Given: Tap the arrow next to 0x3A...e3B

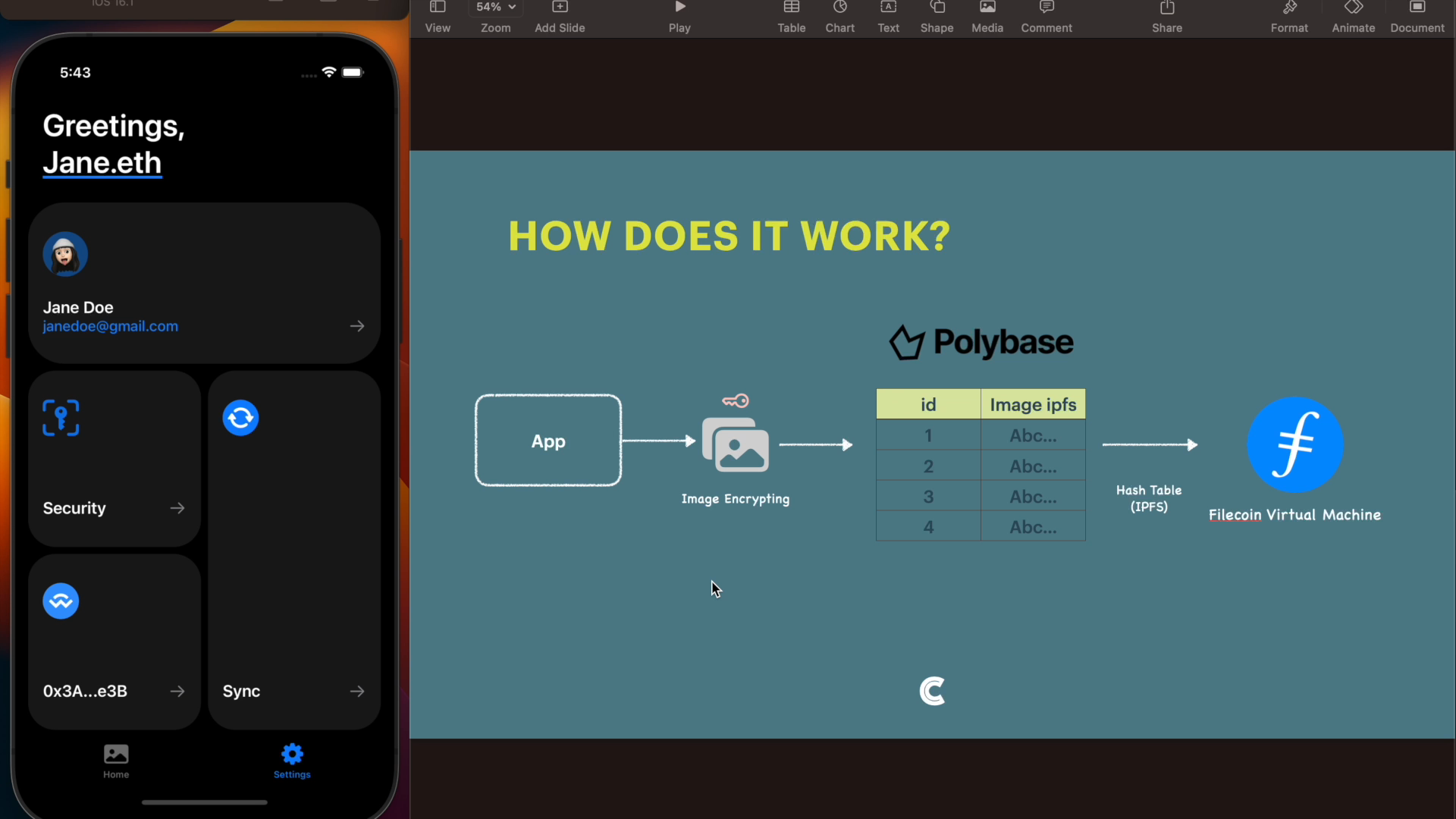Looking at the screenshot, I should coord(177,692).
